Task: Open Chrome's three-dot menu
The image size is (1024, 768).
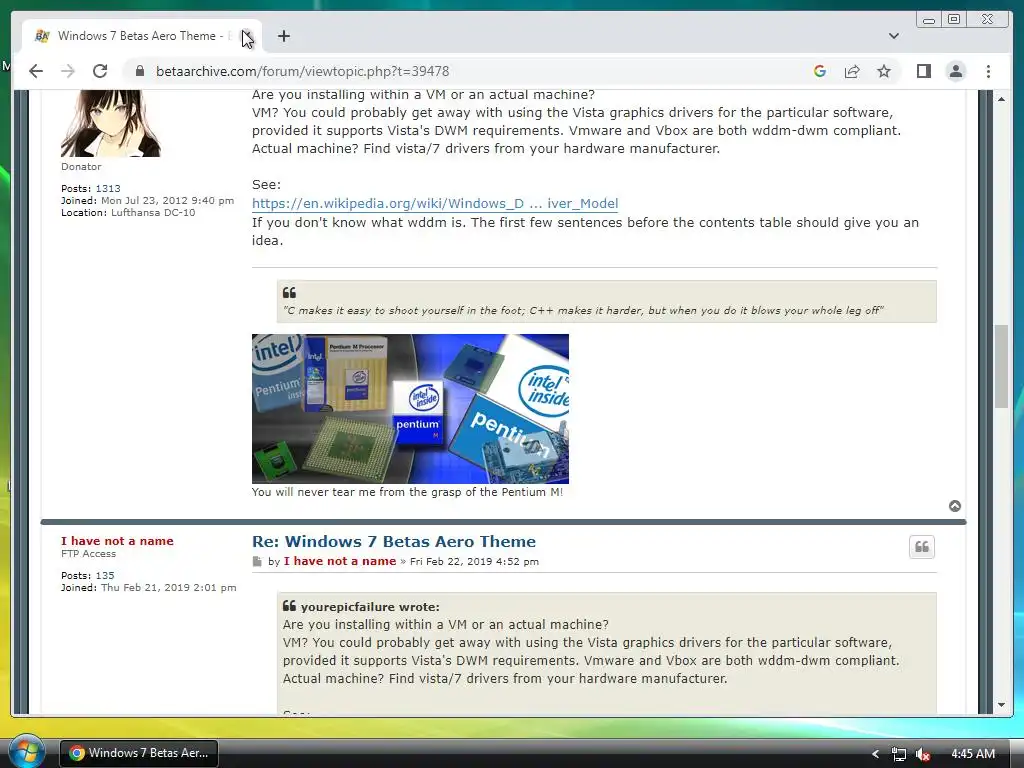Action: 989,71
